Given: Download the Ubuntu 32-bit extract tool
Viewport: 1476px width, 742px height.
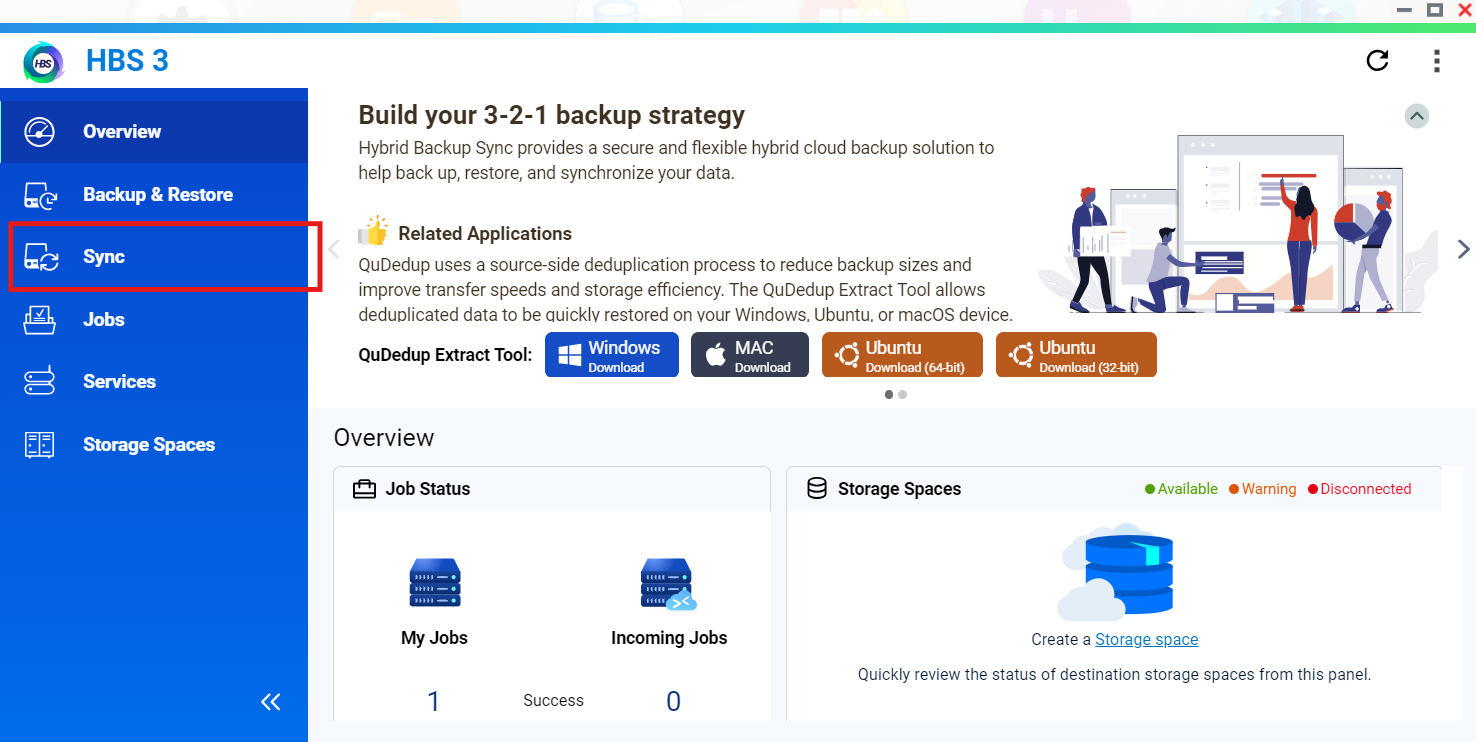Looking at the screenshot, I should (x=1076, y=355).
